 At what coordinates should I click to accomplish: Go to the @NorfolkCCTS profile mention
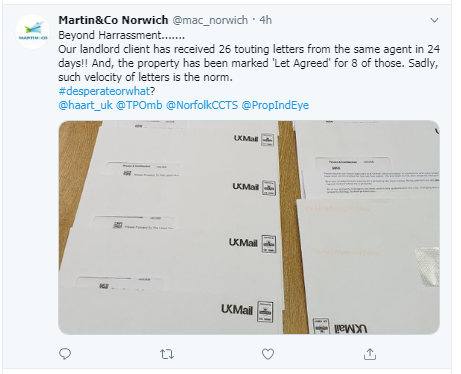coord(202,105)
